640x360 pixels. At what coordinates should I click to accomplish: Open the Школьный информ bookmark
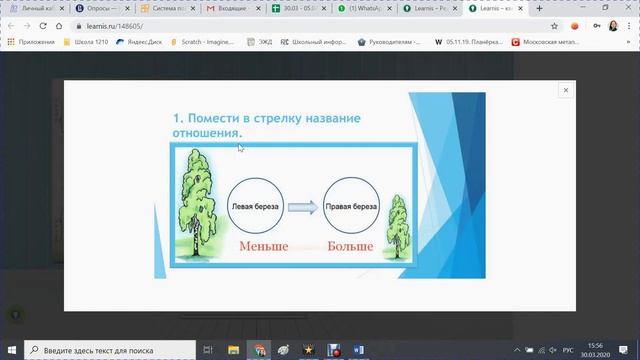point(313,42)
